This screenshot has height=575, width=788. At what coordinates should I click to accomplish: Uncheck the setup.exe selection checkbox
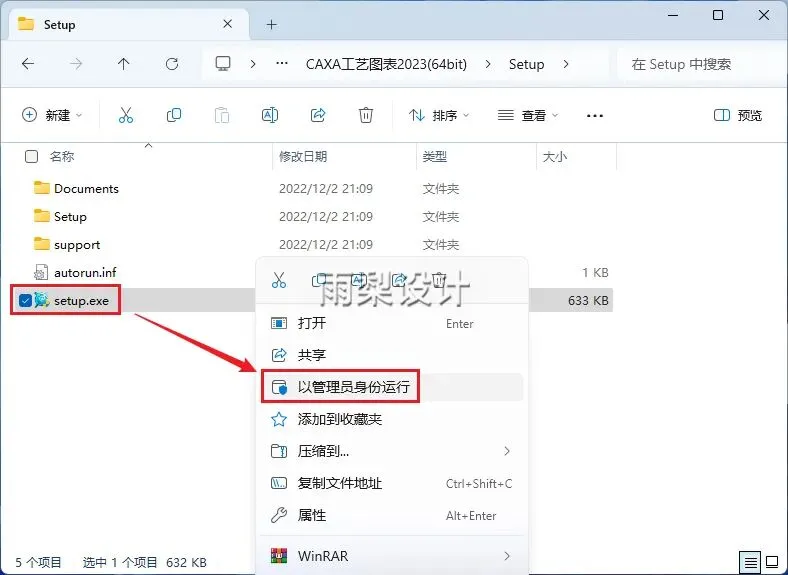pos(25,301)
